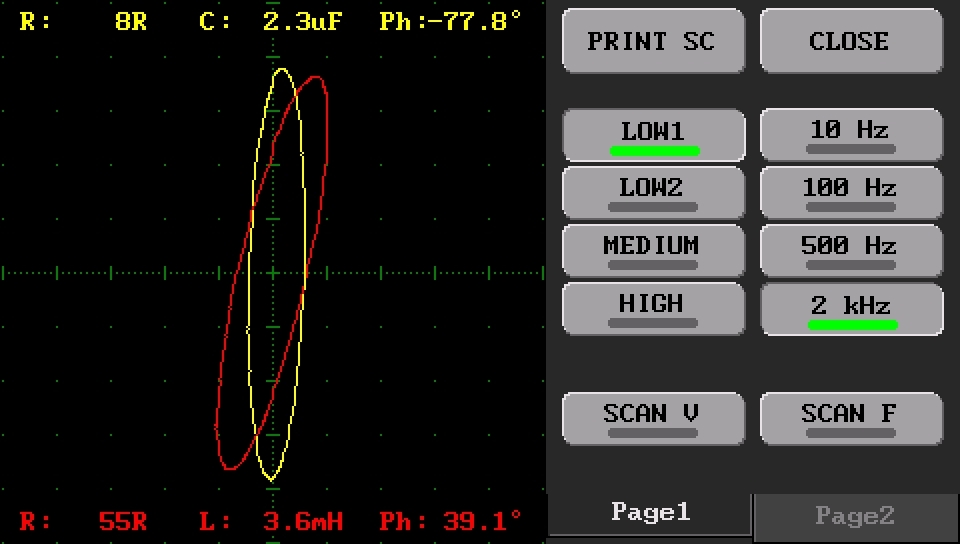Set frequency to 2 kHz
This screenshot has width=960, height=544.
coord(851,308)
